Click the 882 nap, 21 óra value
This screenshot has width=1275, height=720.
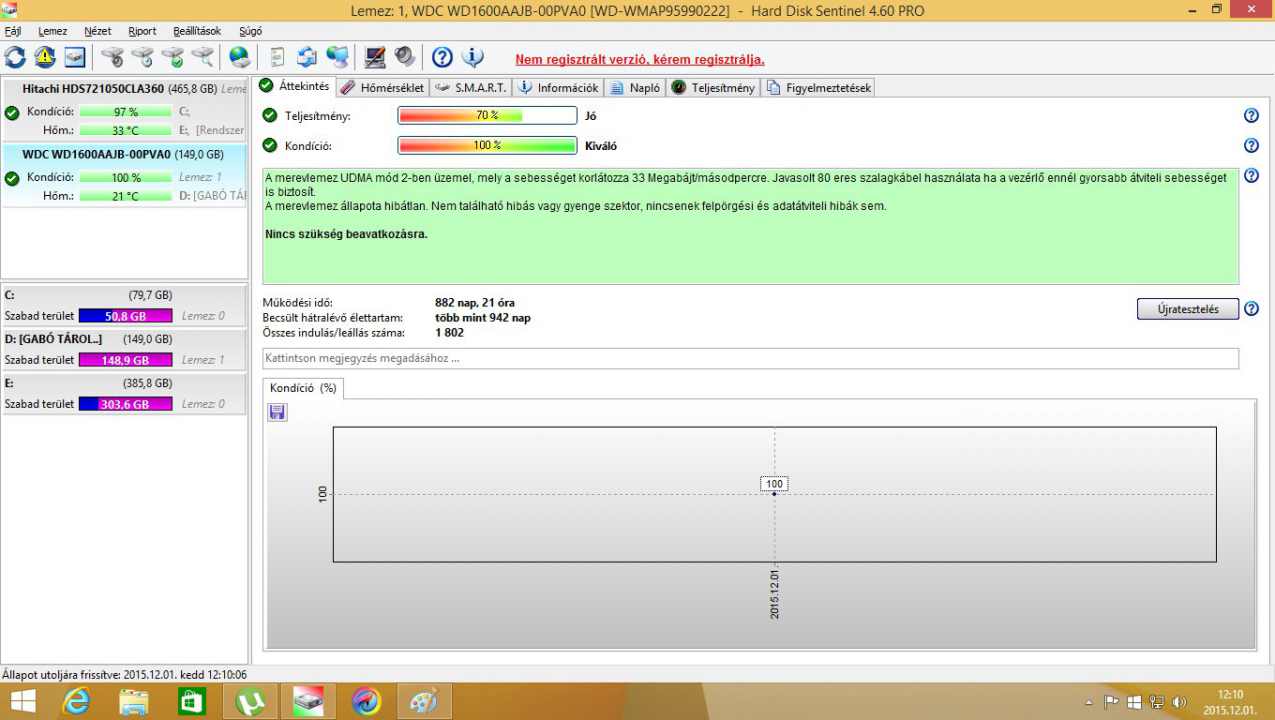click(x=475, y=303)
